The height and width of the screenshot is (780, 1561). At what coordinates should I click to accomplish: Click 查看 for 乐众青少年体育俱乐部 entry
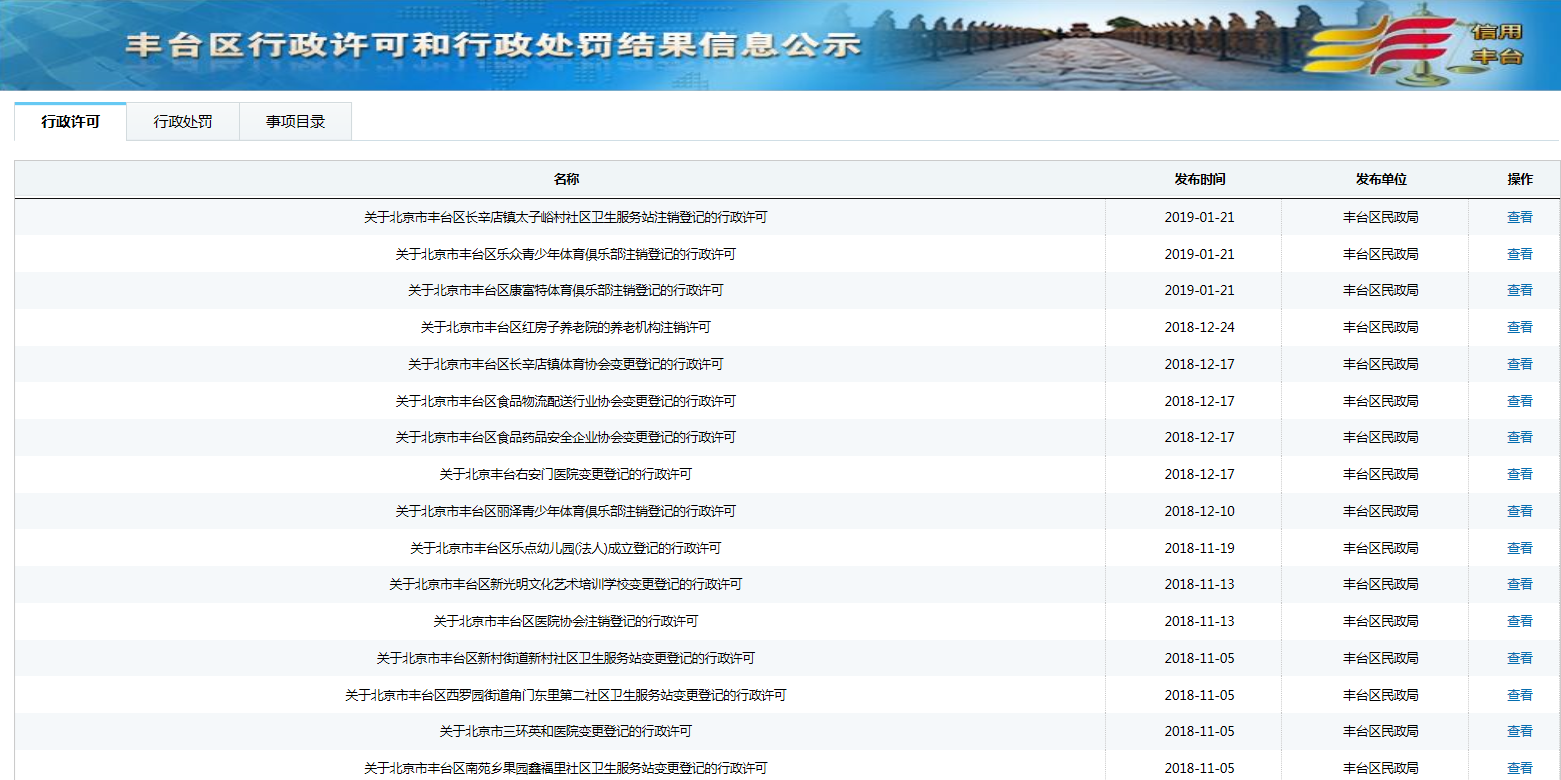click(1519, 254)
